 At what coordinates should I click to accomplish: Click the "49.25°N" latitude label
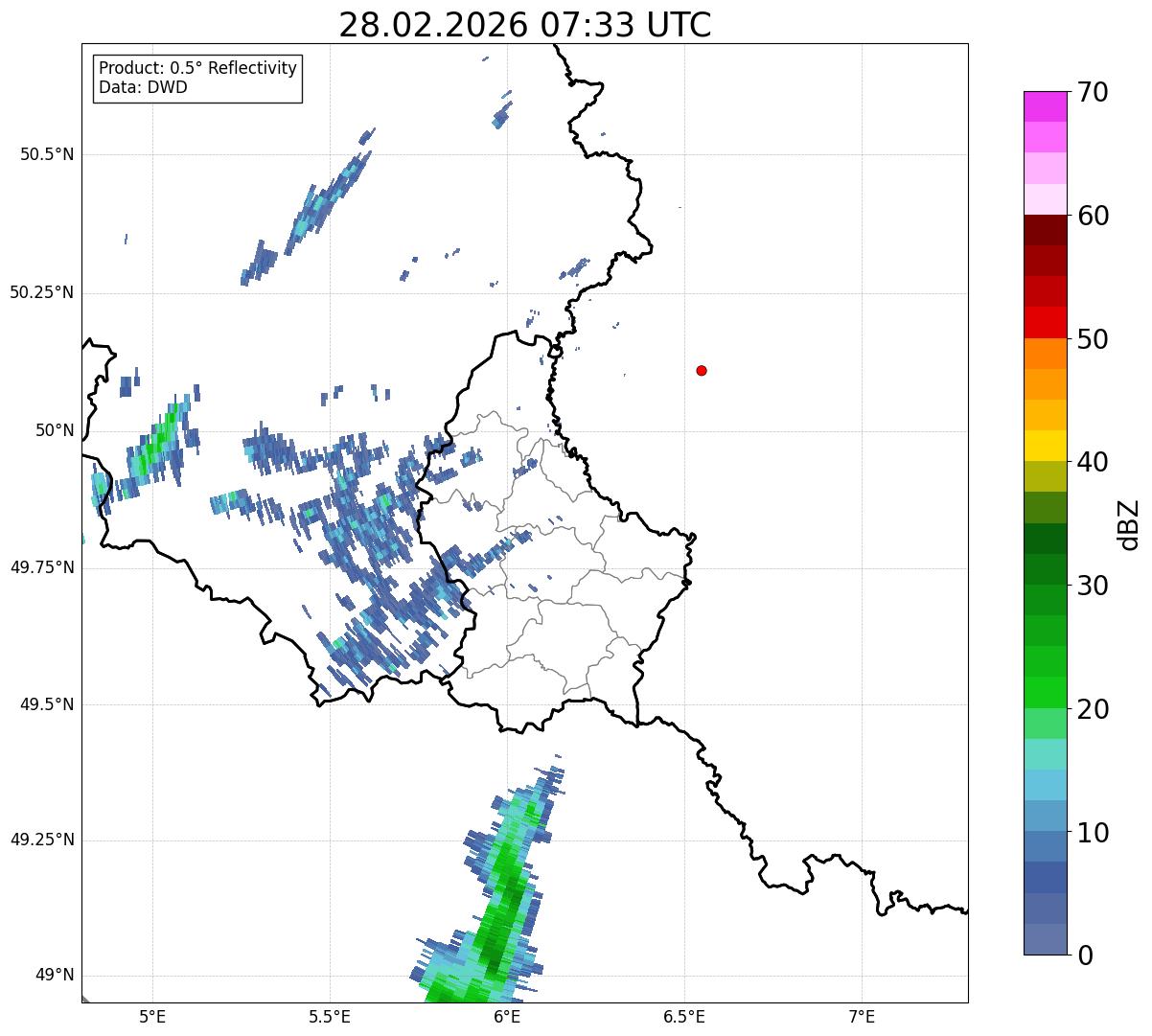pos(42,840)
